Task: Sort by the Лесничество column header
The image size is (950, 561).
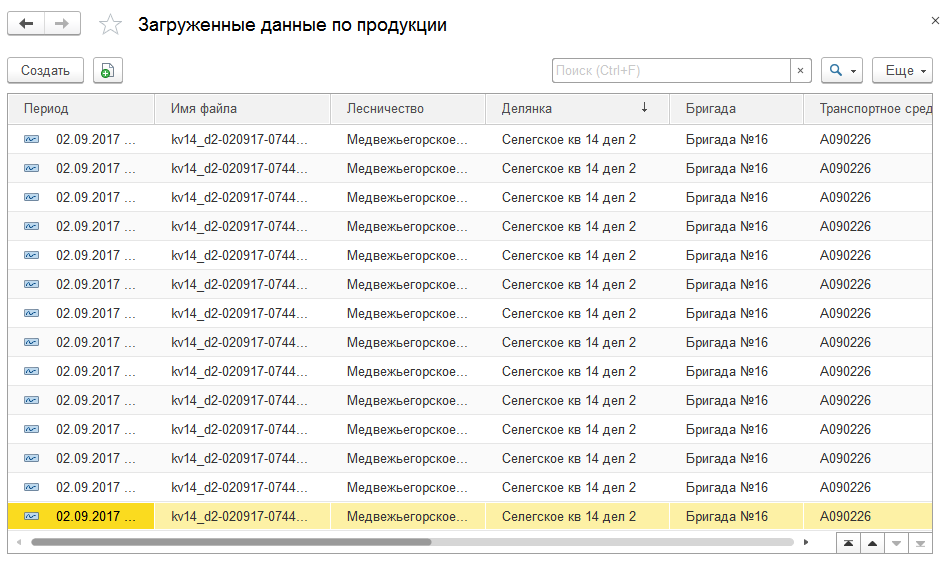Action: (x=408, y=109)
